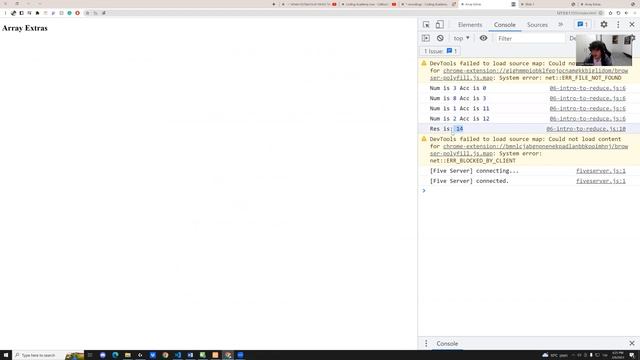Click the 'Num is 1 Acc is 11' log message
Viewport: 640px width, 360px height.
coord(459,109)
